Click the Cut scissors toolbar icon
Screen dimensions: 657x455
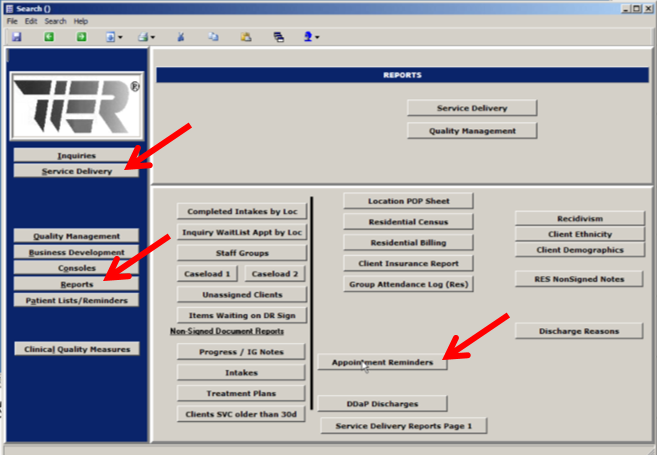pos(181,37)
